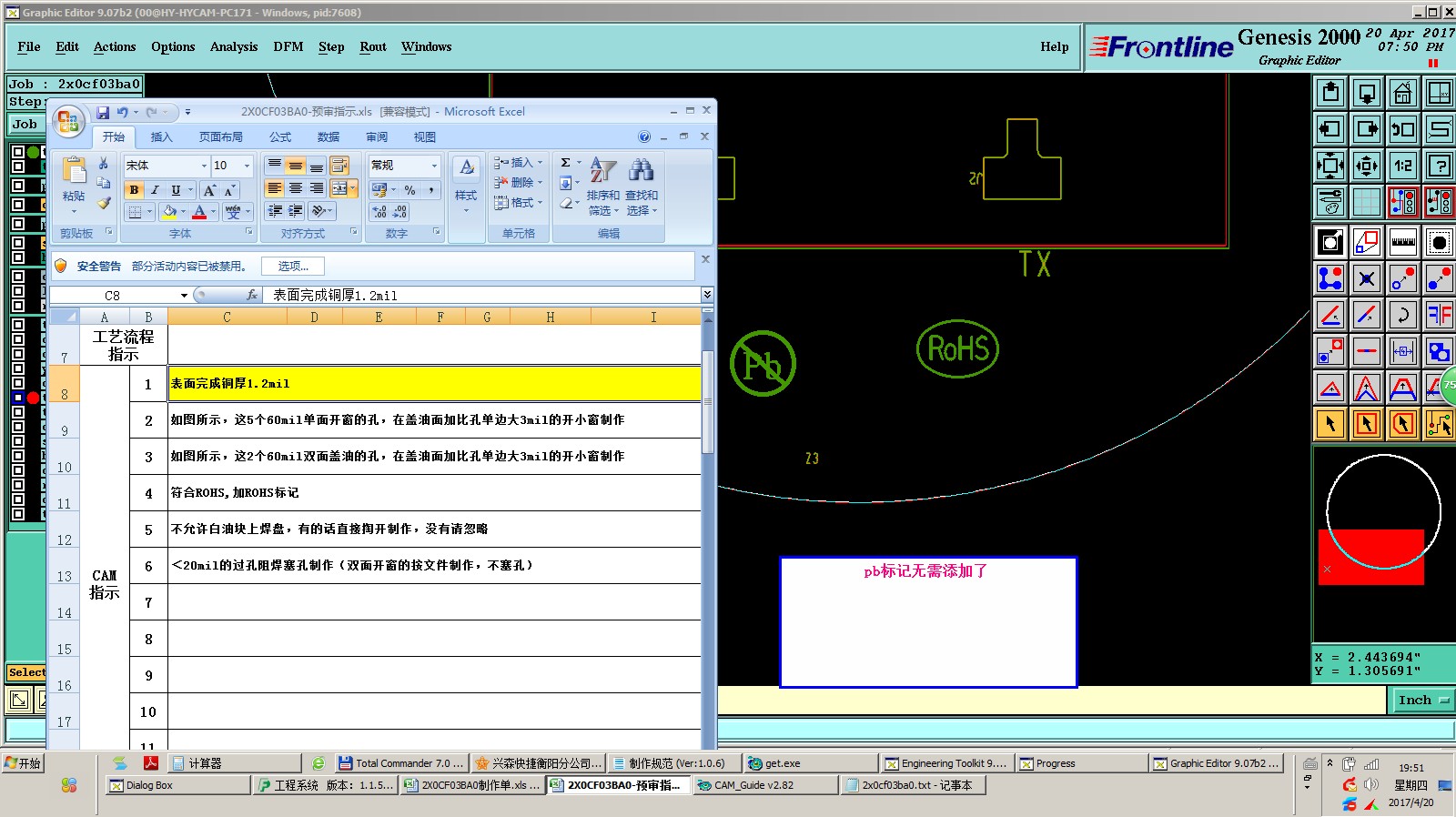The height and width of the screenshot is (817, 1456).
Task: Click the 开始 Start button on taskbar
Action: (x=24, y=763)
